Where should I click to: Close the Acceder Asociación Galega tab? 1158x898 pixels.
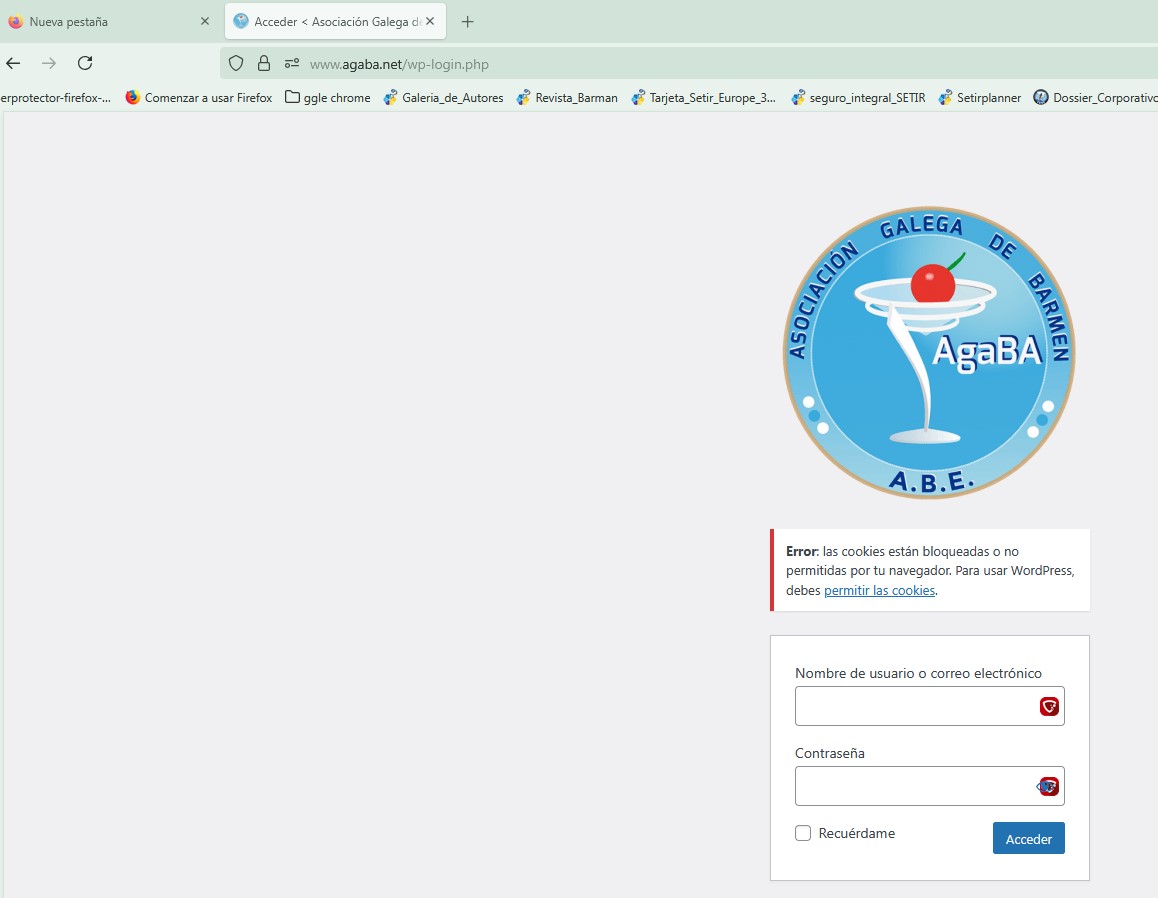430,21
